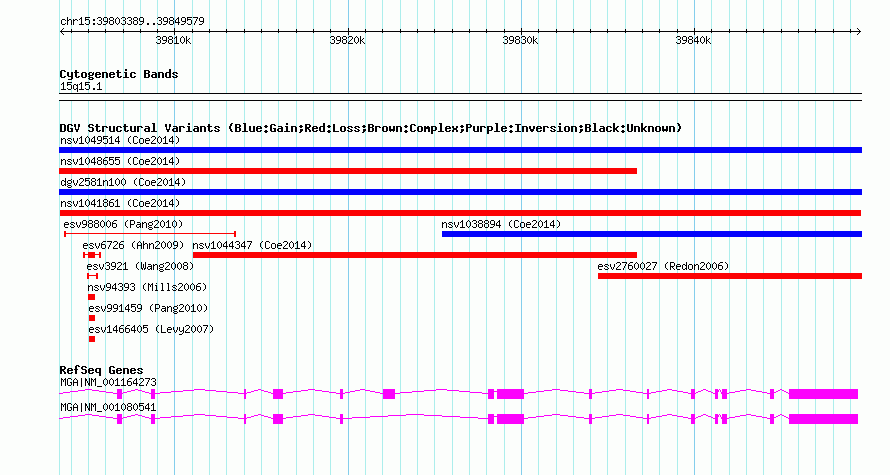Click the DGV Structural Variants track title
Image resolution: width=890 pixels, height=475 pixels.
coord(371,128)
